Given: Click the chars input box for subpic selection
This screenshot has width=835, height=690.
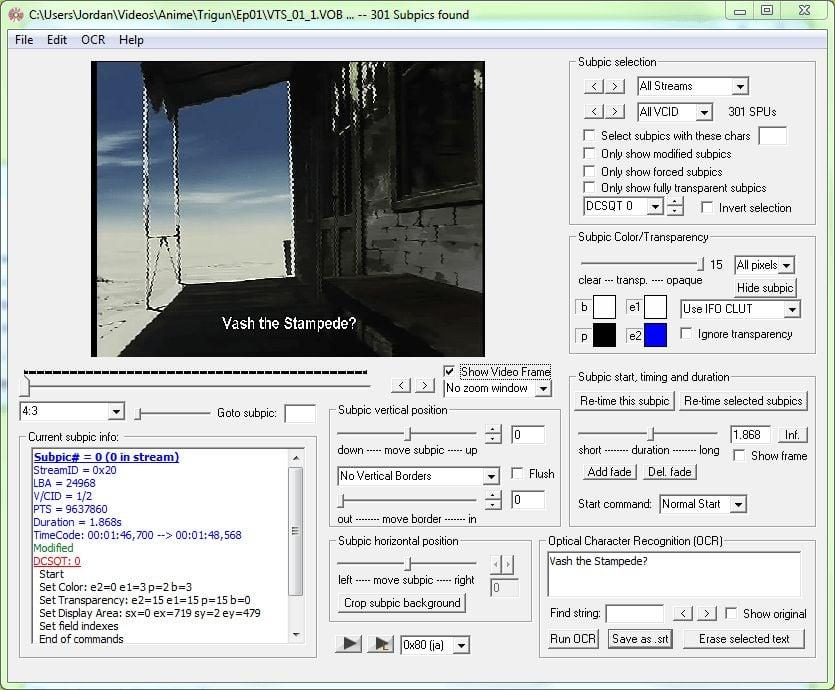Looking at the screenshot, I should 772,136.
